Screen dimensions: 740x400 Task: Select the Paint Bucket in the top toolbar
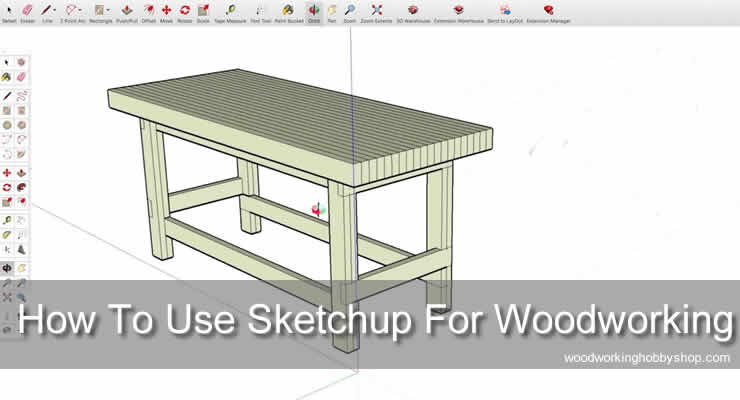pos(288,9)
